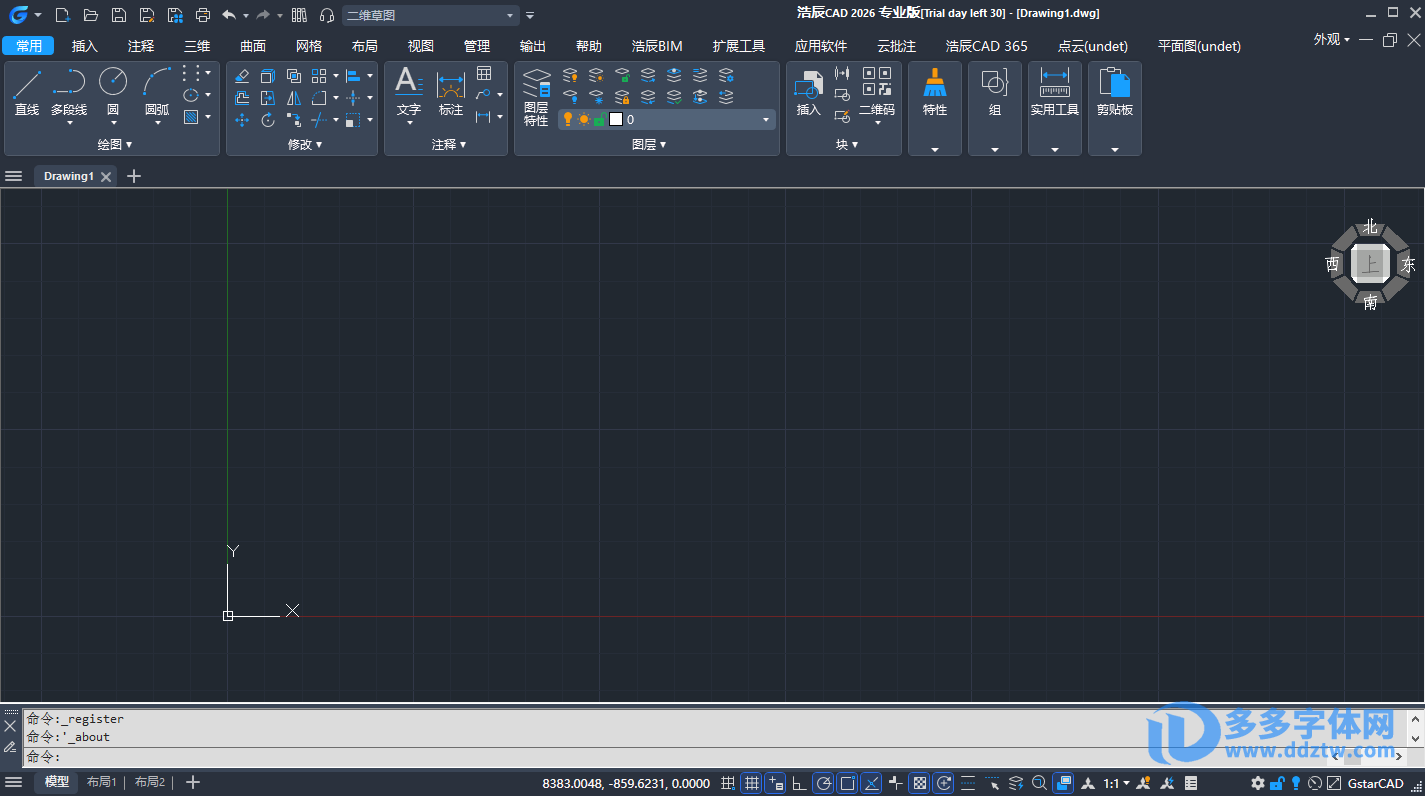Image resolution: width=1425 pixels, height=796 pixels.
Task: Click the add new drawing tab plus button
Action: pos(134,176)
